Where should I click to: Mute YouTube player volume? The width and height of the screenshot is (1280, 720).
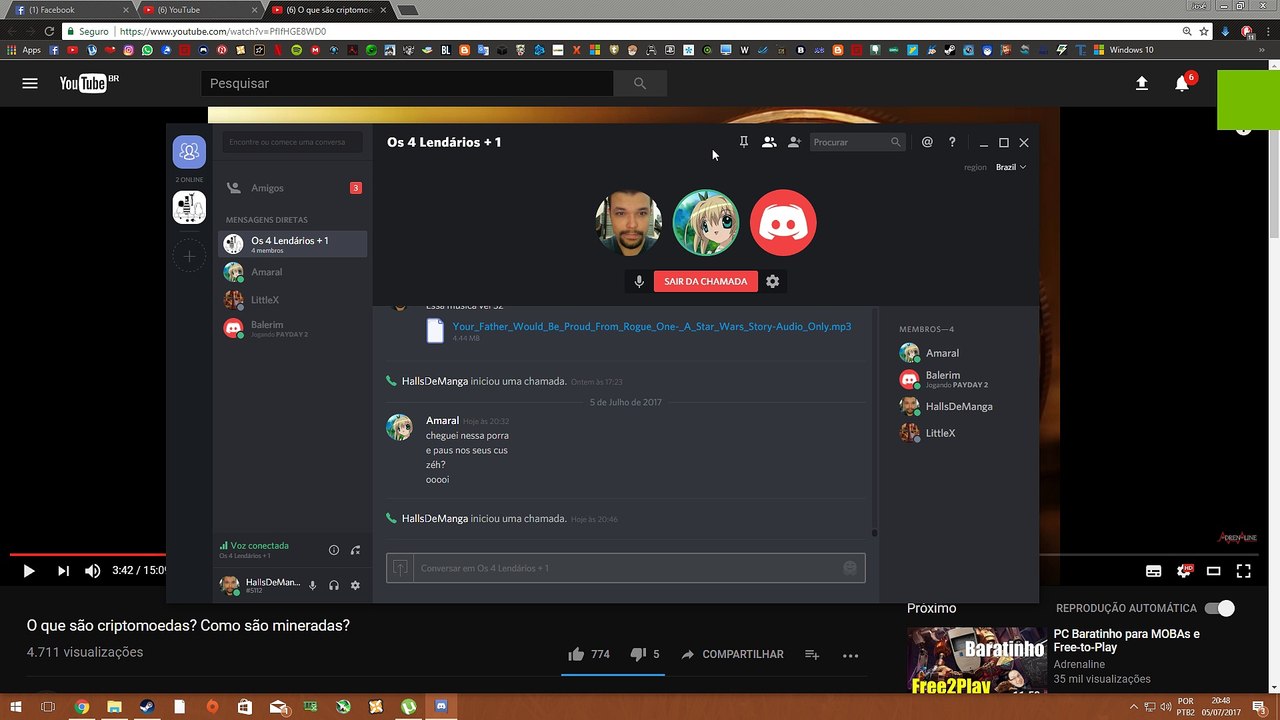tap(92, 571)
